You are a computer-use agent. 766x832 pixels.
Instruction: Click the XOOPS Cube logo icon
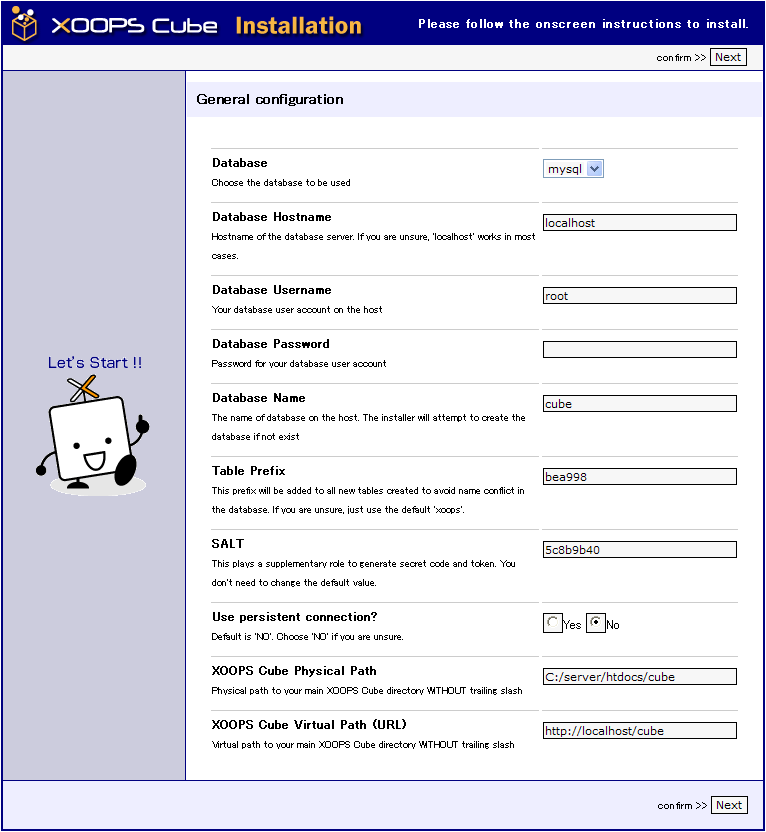25,23
